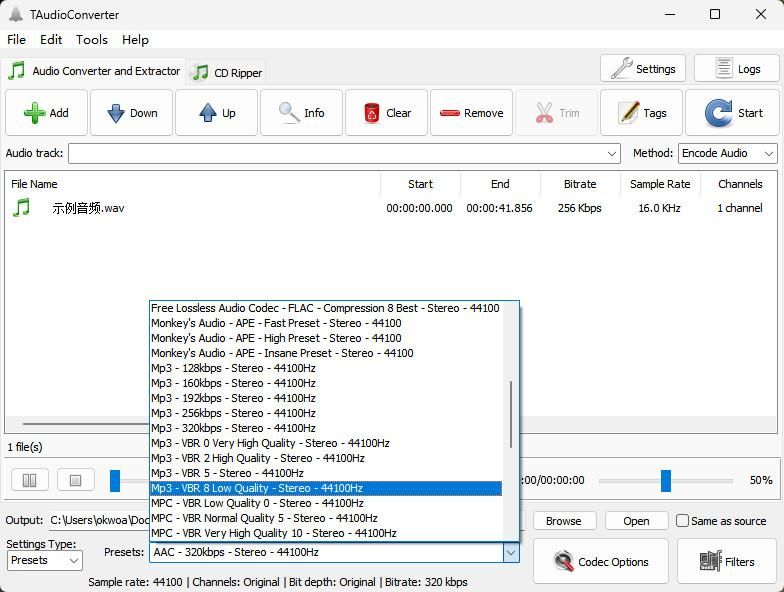Select the 示例音频.wav file row

pos(391,208)
